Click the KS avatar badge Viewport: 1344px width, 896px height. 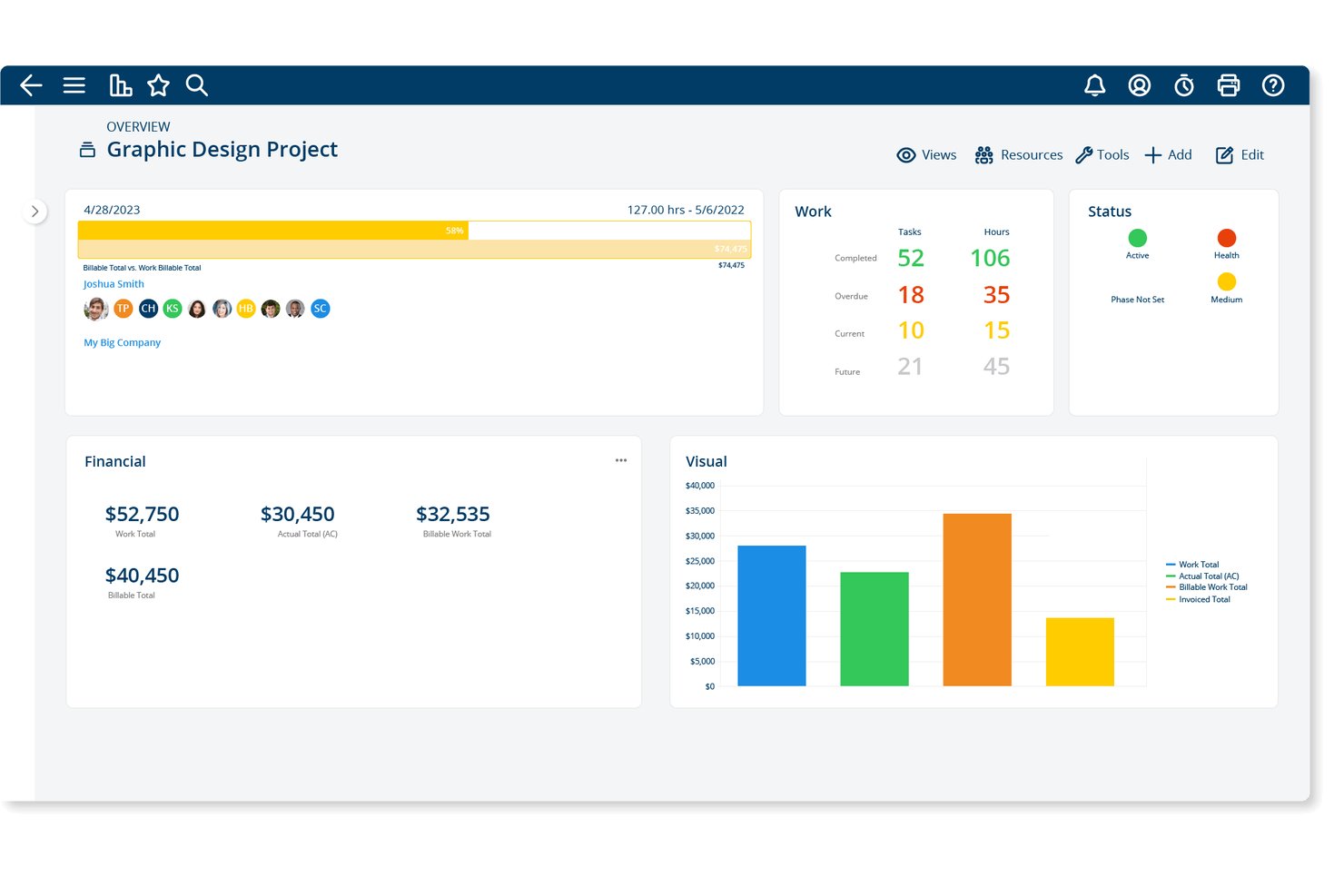pos(173,309)
